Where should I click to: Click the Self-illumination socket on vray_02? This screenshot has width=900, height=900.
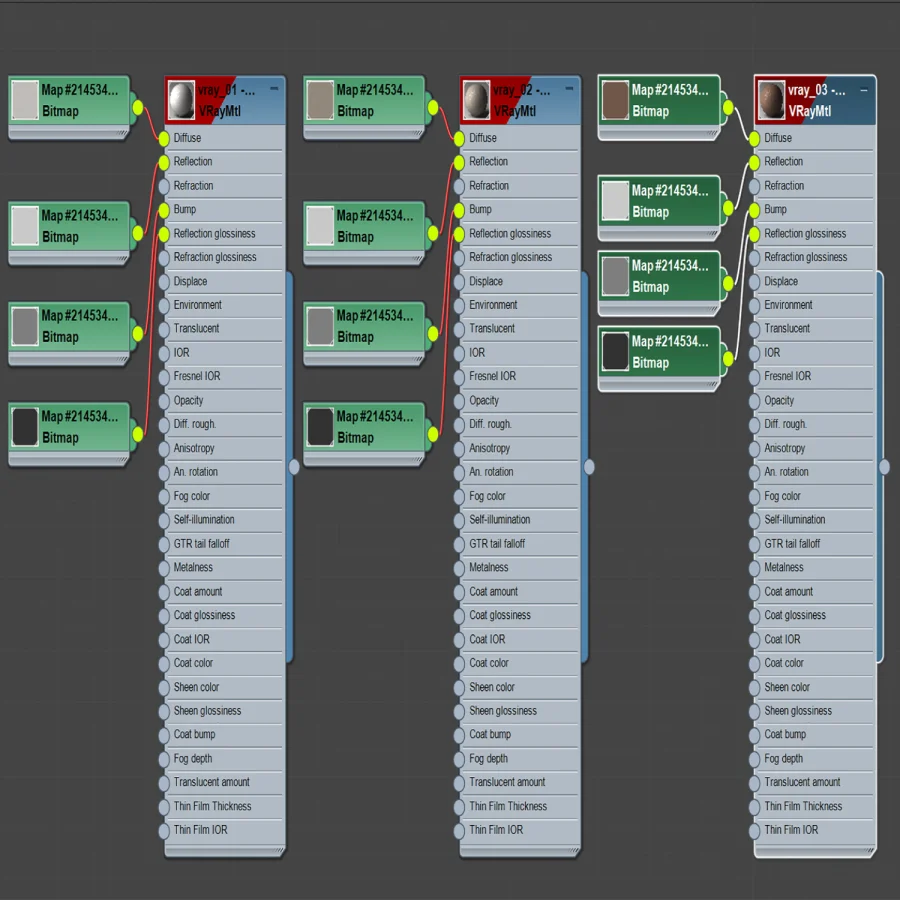tap(459, 521)
